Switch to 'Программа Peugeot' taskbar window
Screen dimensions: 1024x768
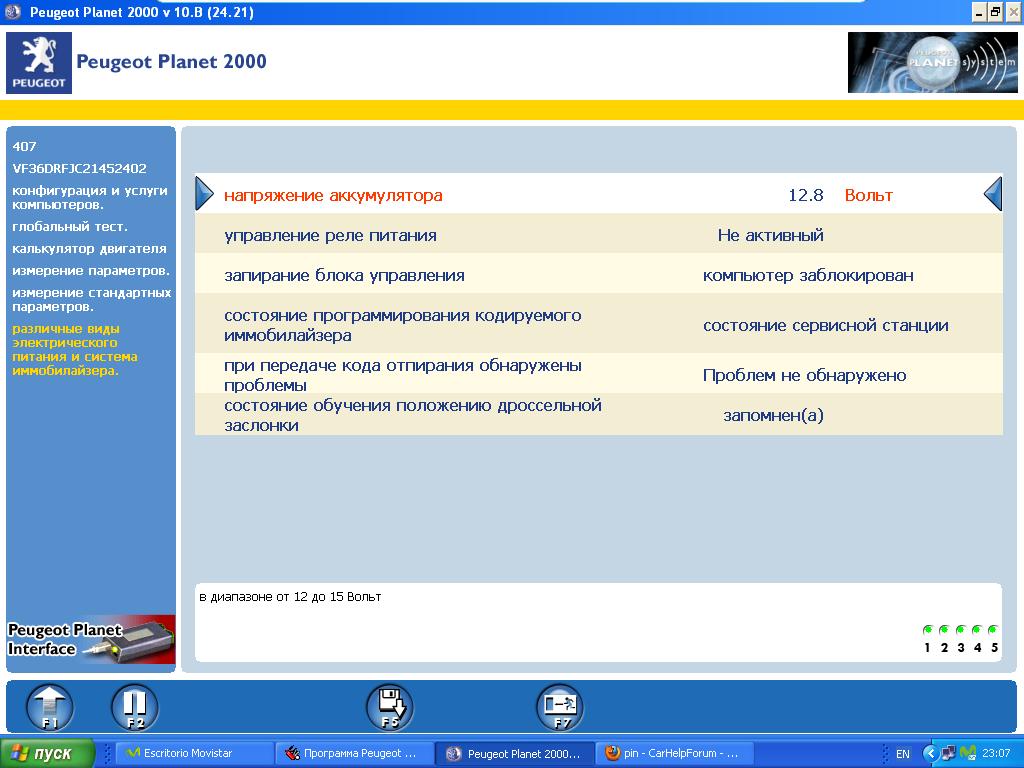tap(355, 753)
